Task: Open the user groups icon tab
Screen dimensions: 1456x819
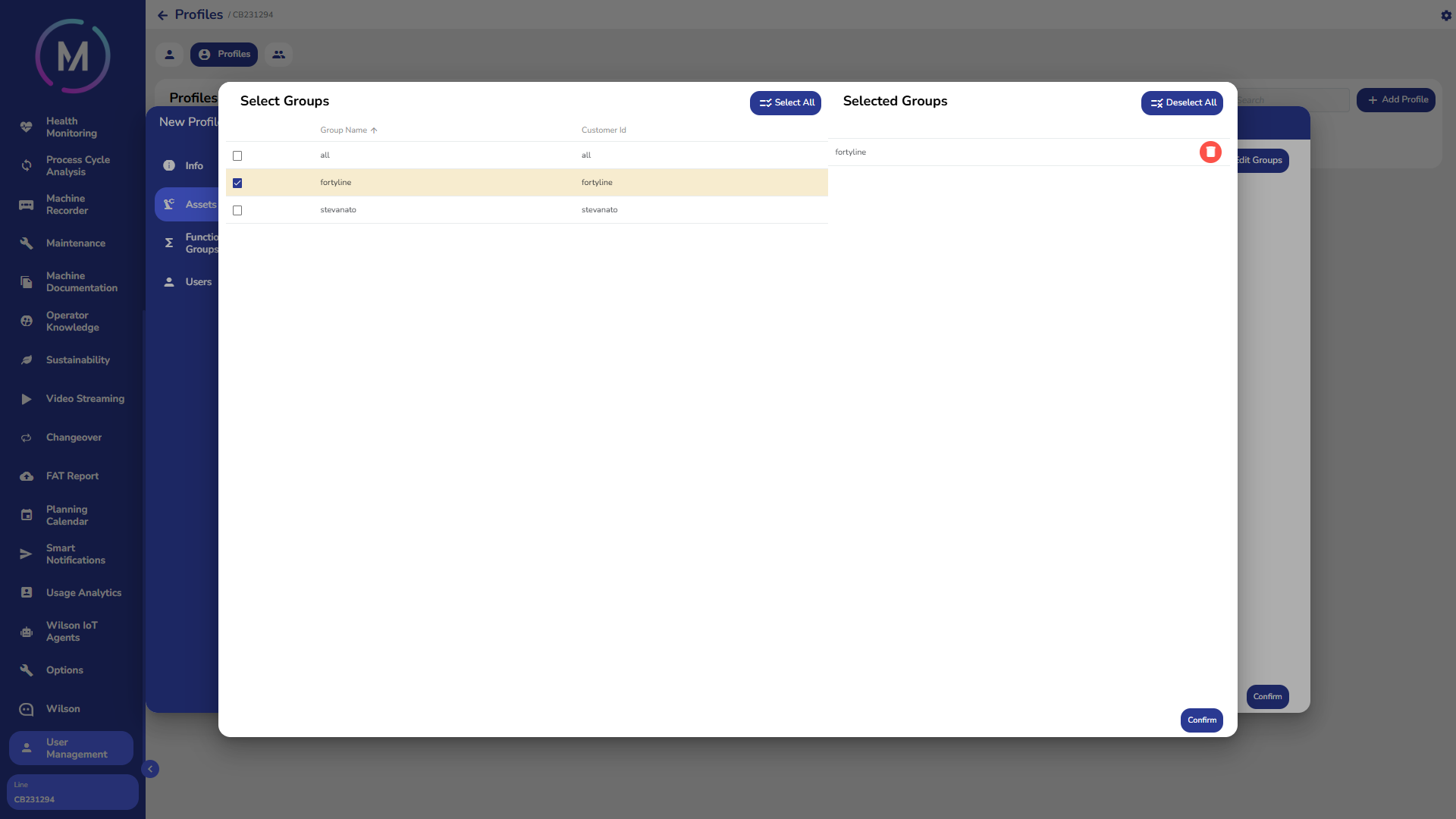Action: [x=278, y=55]
